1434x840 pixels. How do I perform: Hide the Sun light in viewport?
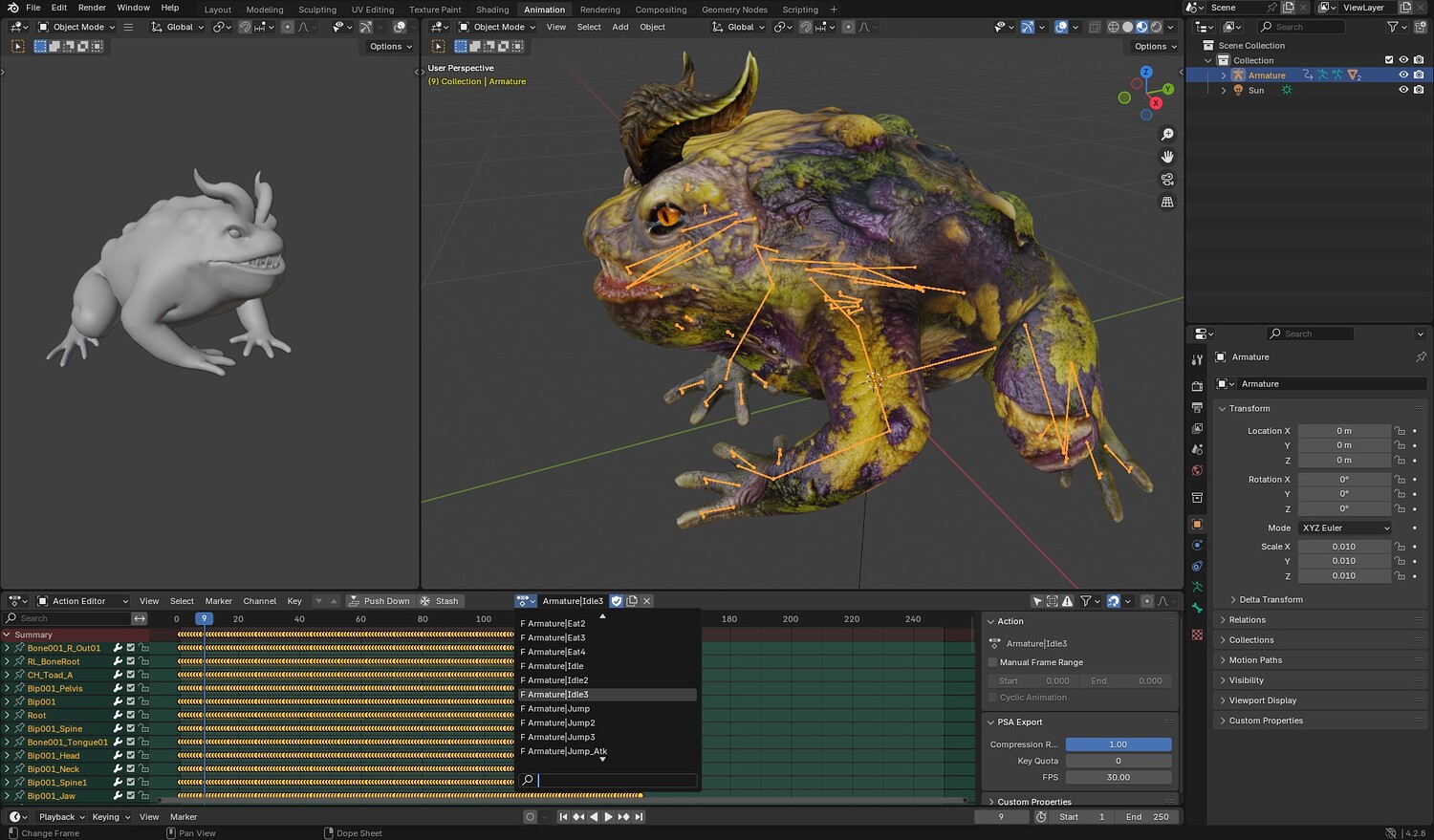pos(1403,90)
